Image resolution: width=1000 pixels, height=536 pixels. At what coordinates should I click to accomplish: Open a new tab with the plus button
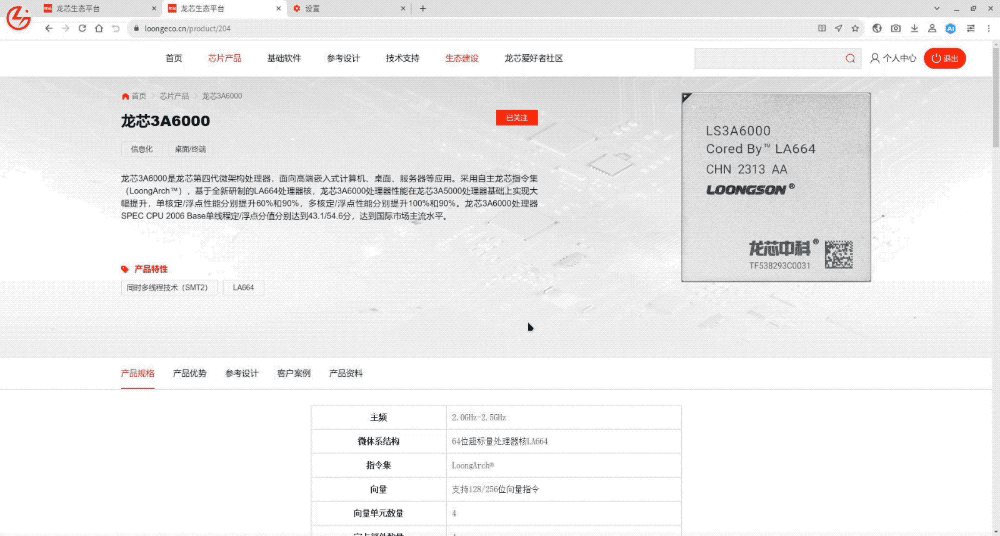(x=422, y=8)
